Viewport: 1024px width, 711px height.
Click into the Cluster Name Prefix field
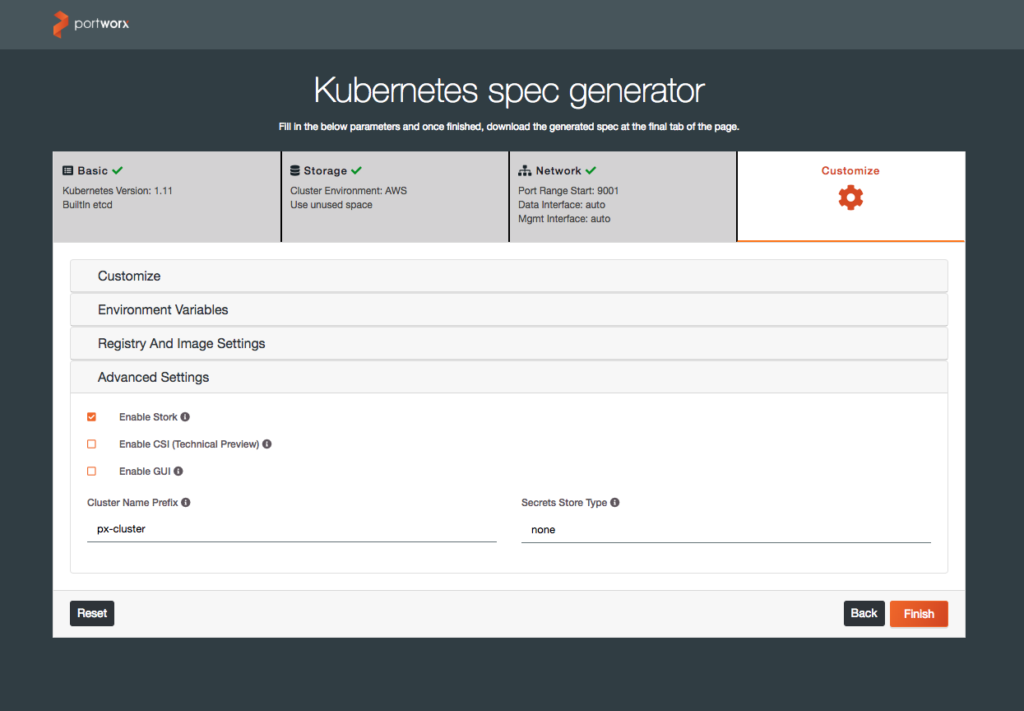(x=291, y=529)
